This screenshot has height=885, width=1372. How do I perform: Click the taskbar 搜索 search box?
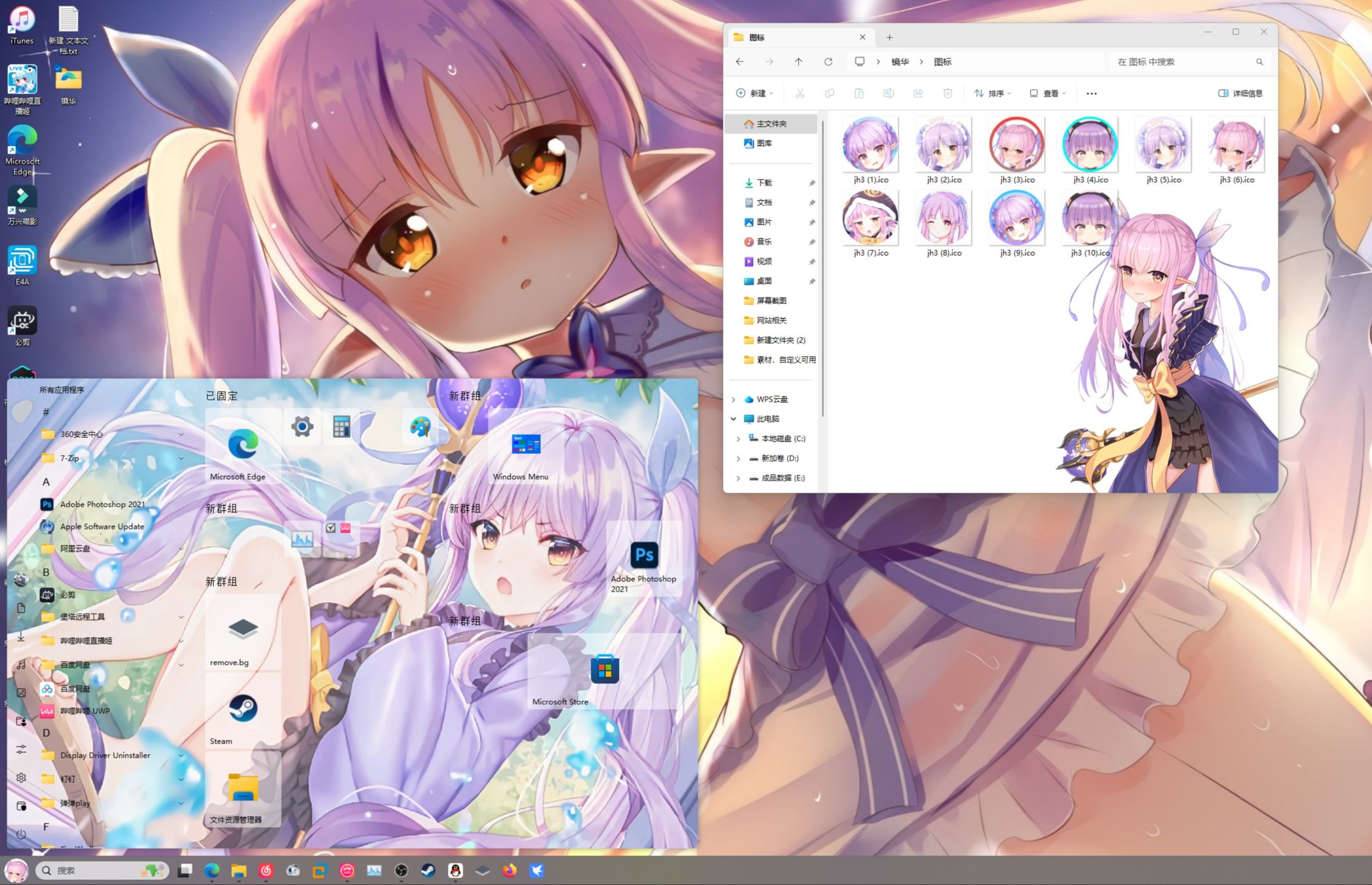pos(102,870)
